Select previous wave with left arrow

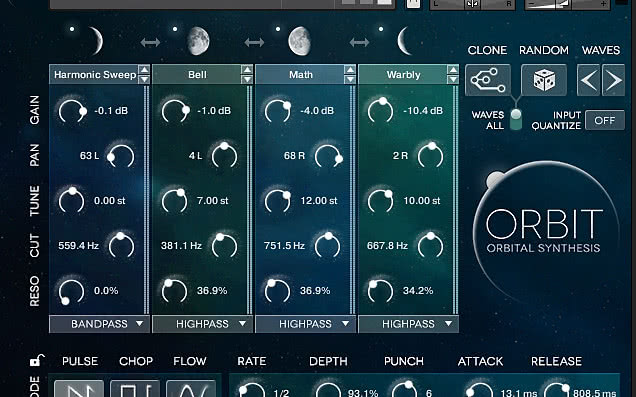click(589, 80)
